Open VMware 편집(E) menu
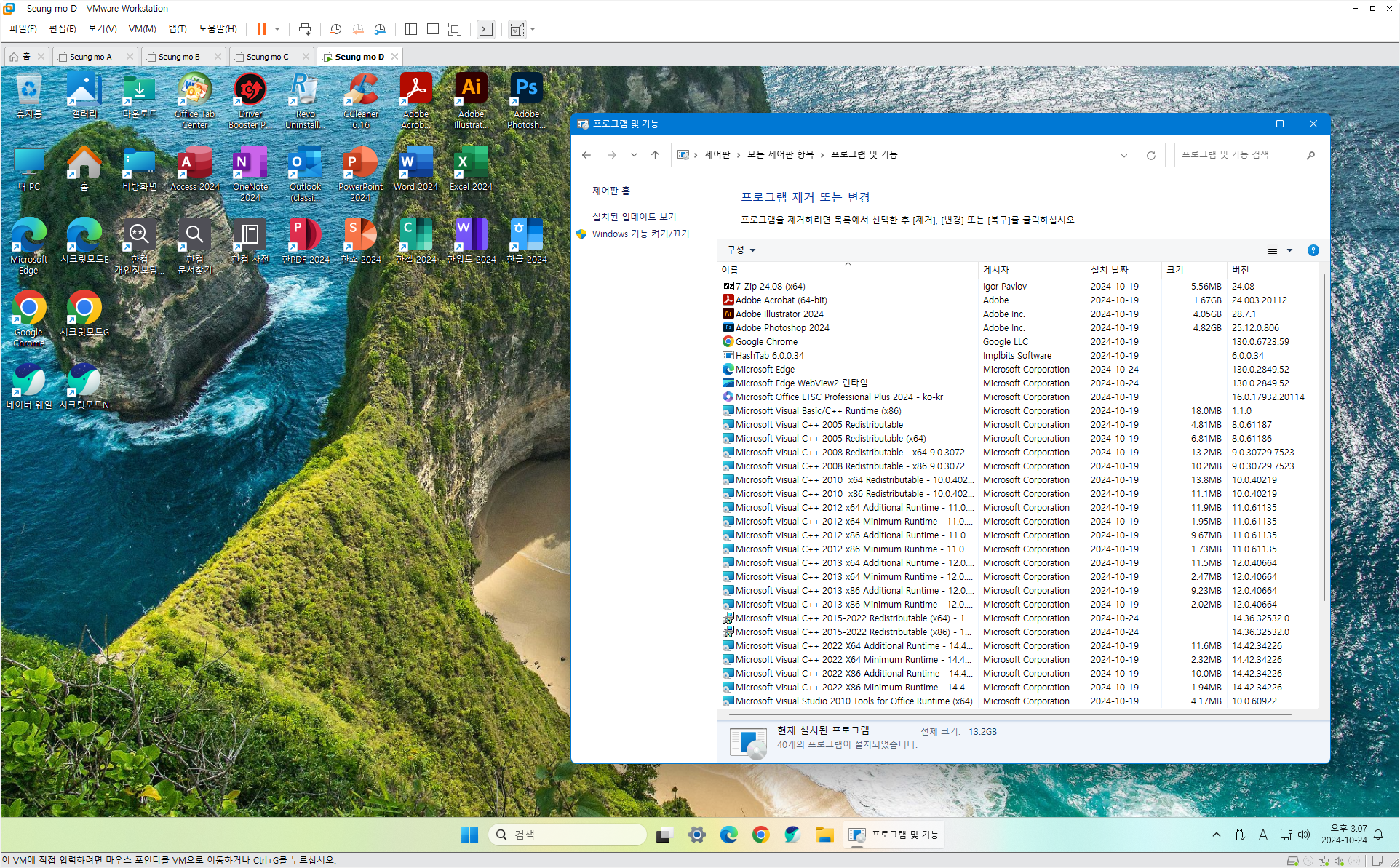The height and width of the screenshot is (868, 1400). tap(63, 29)
